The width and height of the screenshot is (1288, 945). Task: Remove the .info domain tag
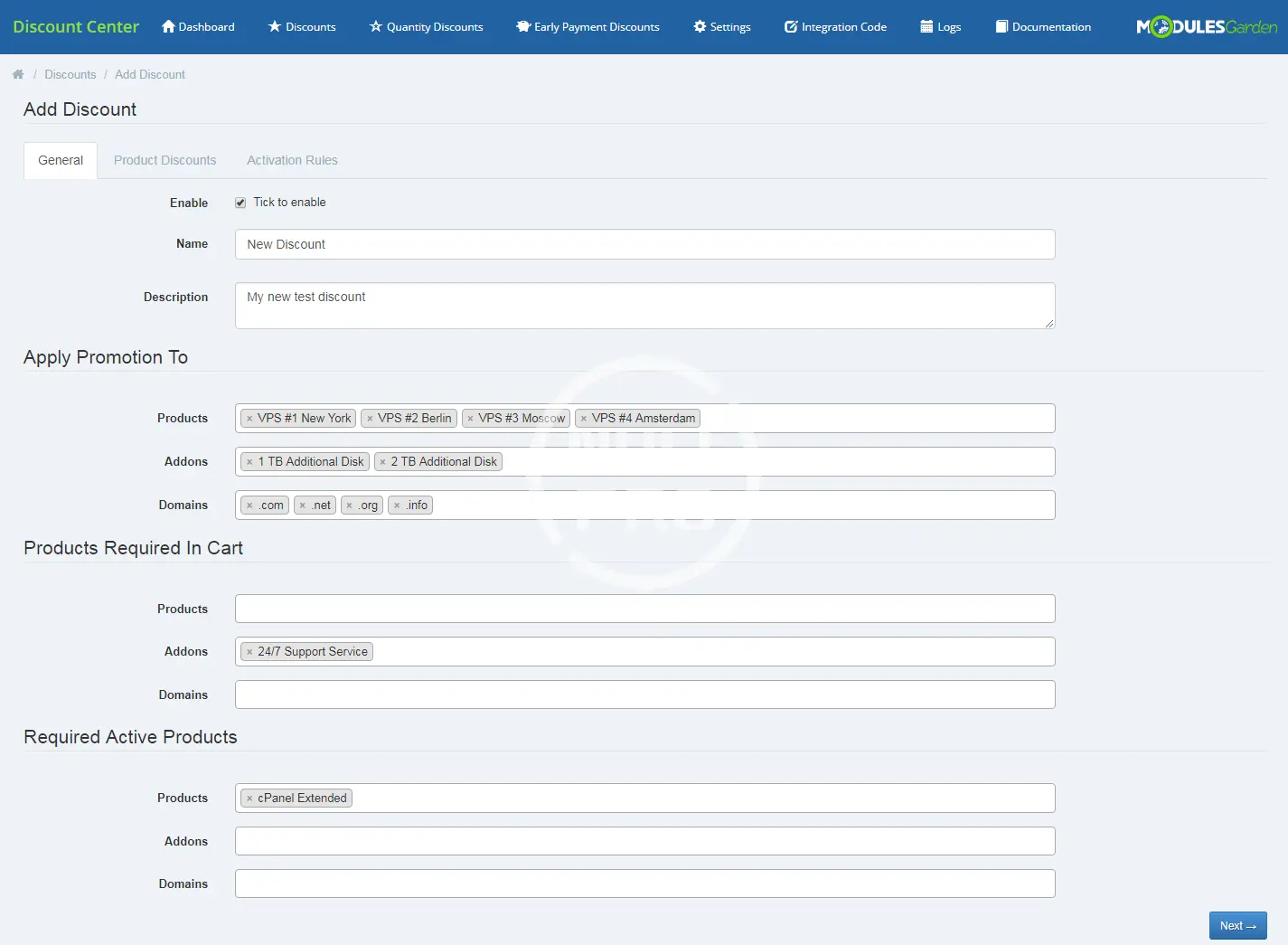click(397, 506)
